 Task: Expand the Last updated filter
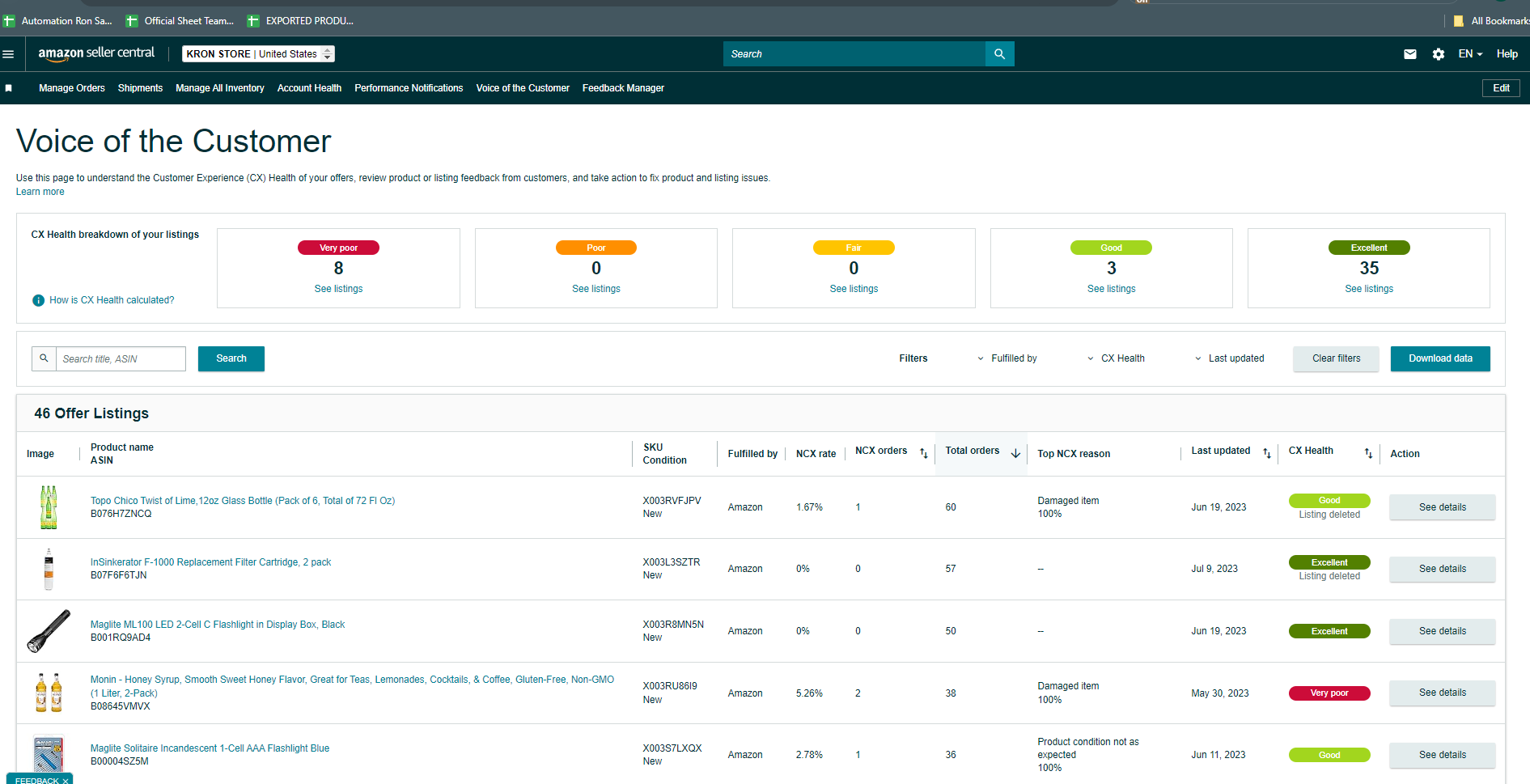point(1229,358)
